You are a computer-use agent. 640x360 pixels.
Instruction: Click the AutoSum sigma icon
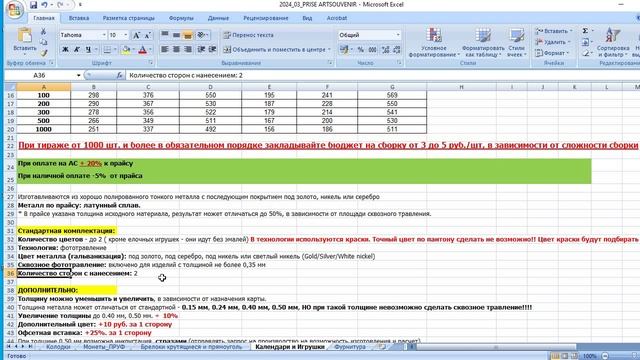click(585, 31)
